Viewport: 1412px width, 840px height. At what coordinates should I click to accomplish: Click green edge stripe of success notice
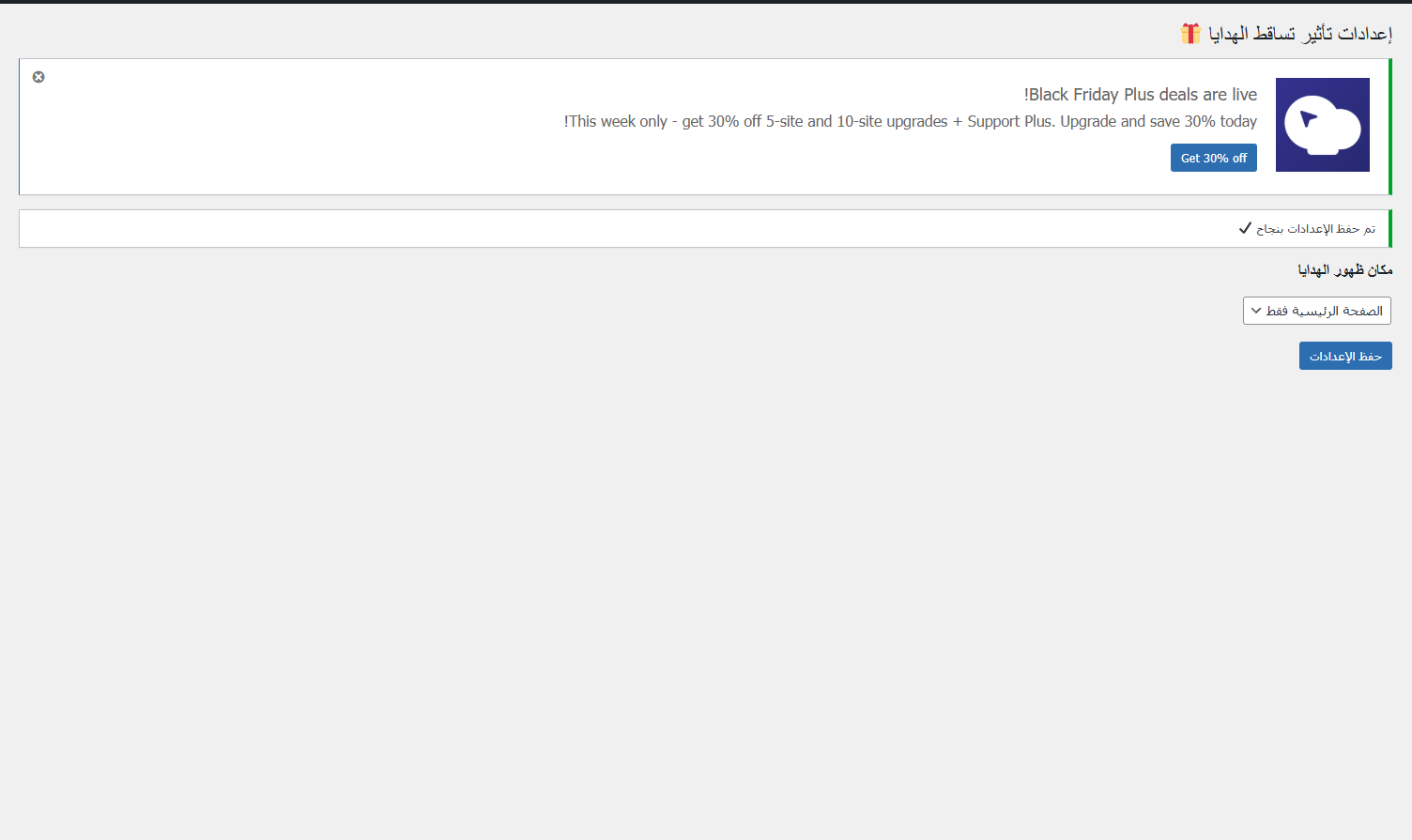[x=1389, y=229]
